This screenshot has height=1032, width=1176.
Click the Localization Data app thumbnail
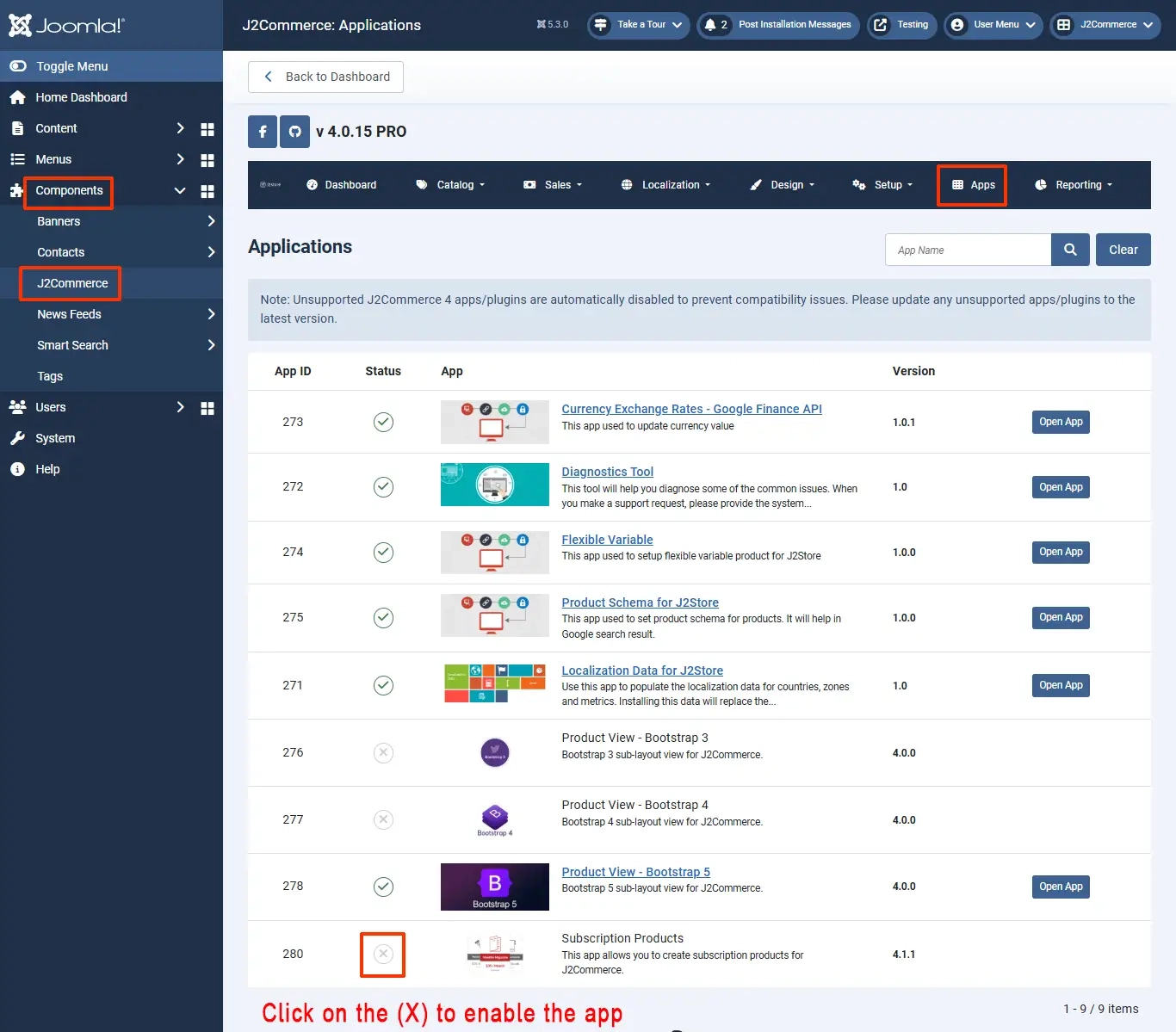click(495, 683)
